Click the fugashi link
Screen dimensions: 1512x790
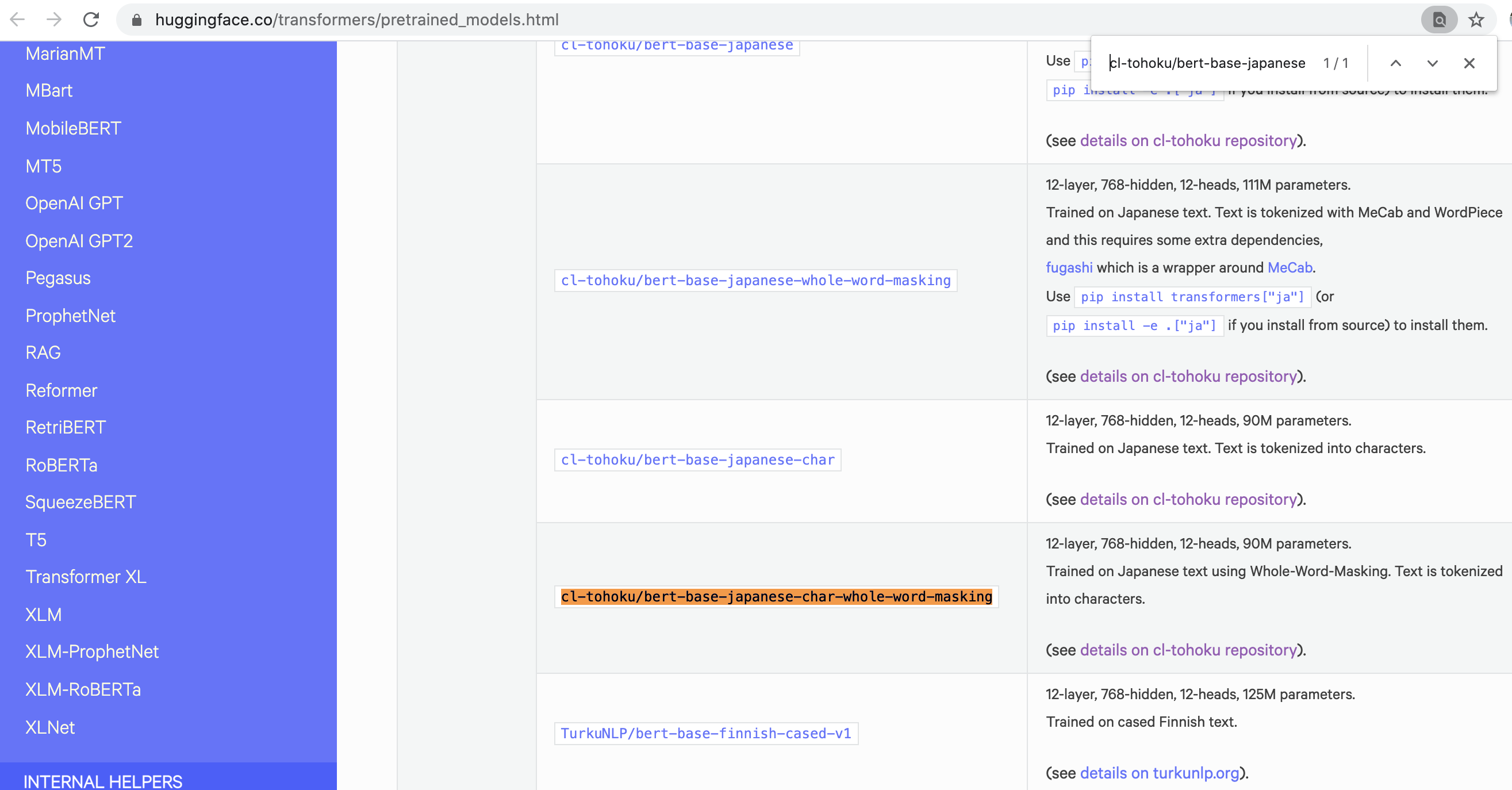[x=1069, y=267]
